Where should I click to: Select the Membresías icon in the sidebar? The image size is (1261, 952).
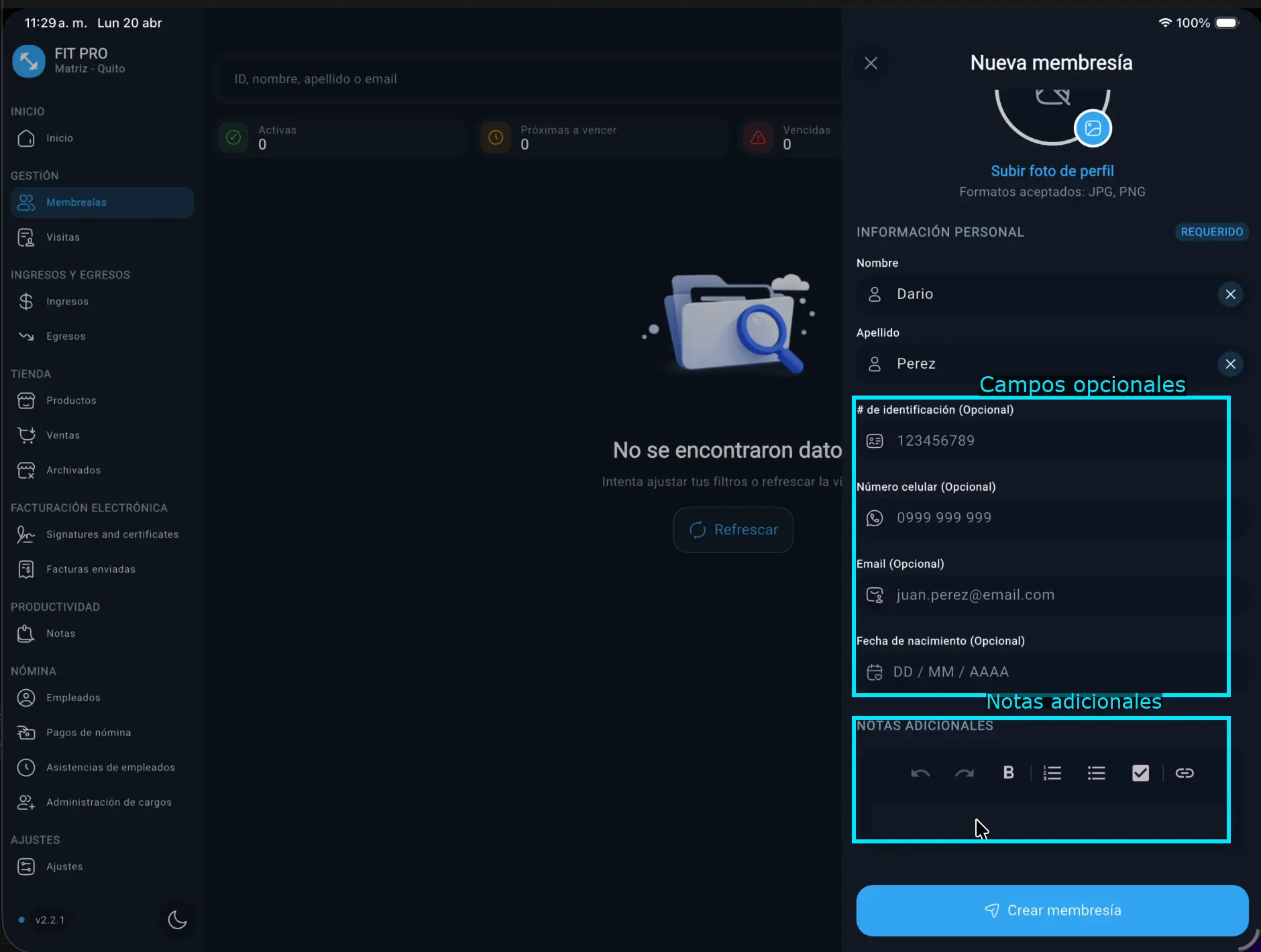[x=25, y=202]
